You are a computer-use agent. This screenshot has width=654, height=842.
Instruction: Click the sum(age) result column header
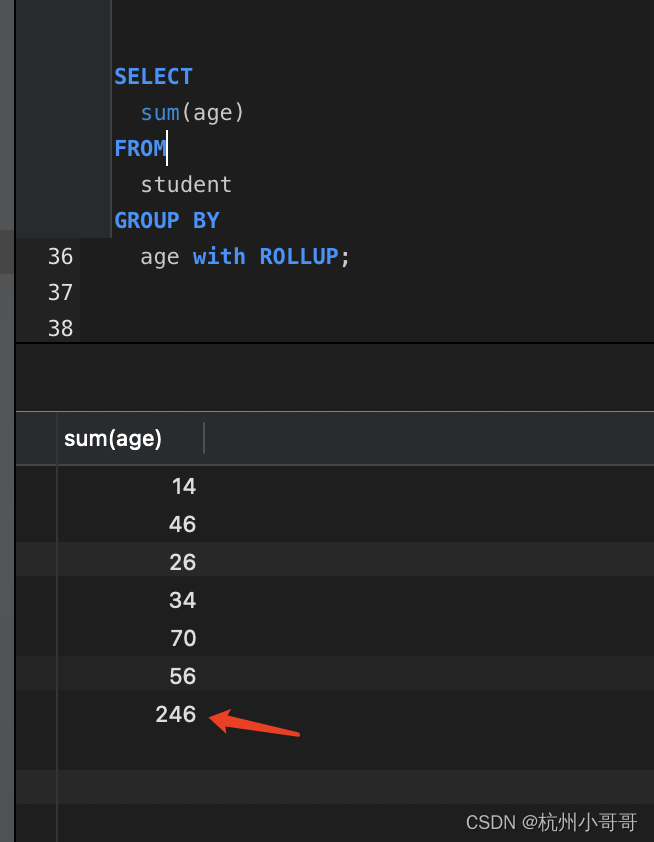coord(112,438)
